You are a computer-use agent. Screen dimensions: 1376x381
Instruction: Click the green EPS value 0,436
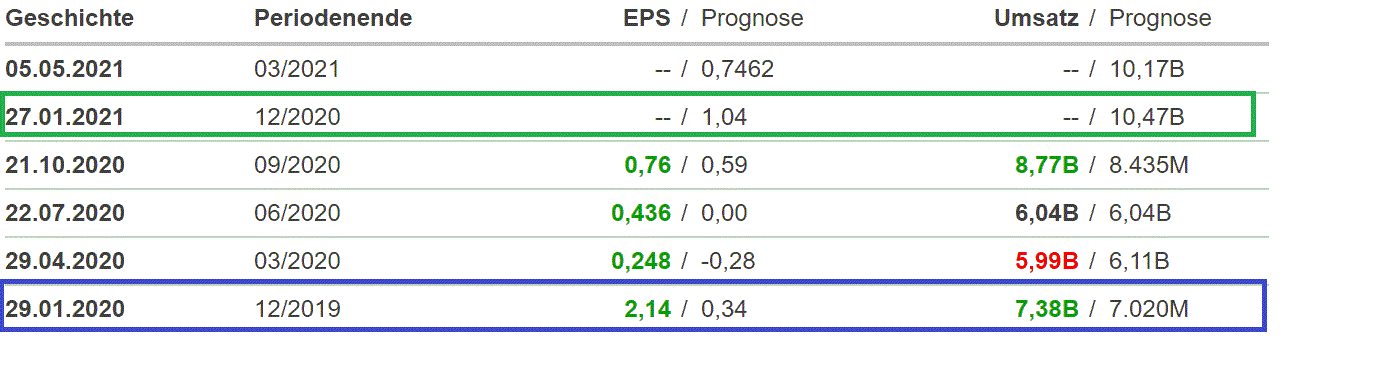[641, 213]
